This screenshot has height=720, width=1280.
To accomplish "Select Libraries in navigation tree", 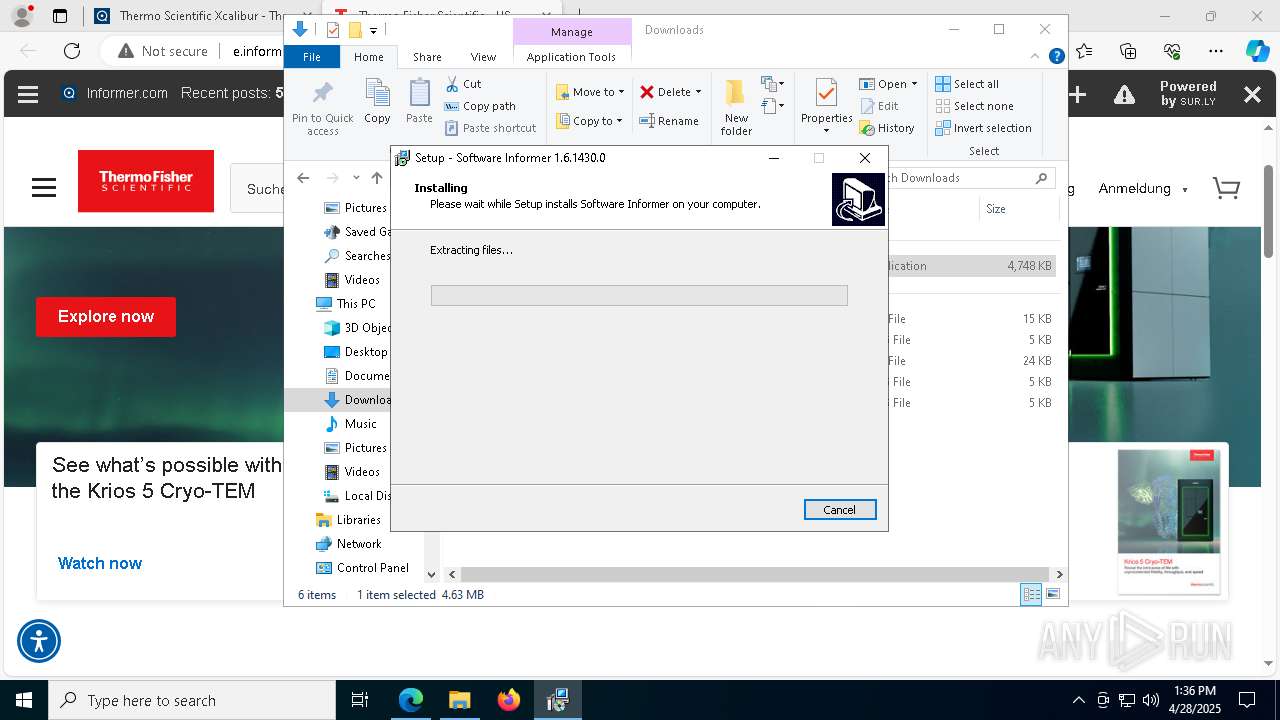I will tap(348, 520).
